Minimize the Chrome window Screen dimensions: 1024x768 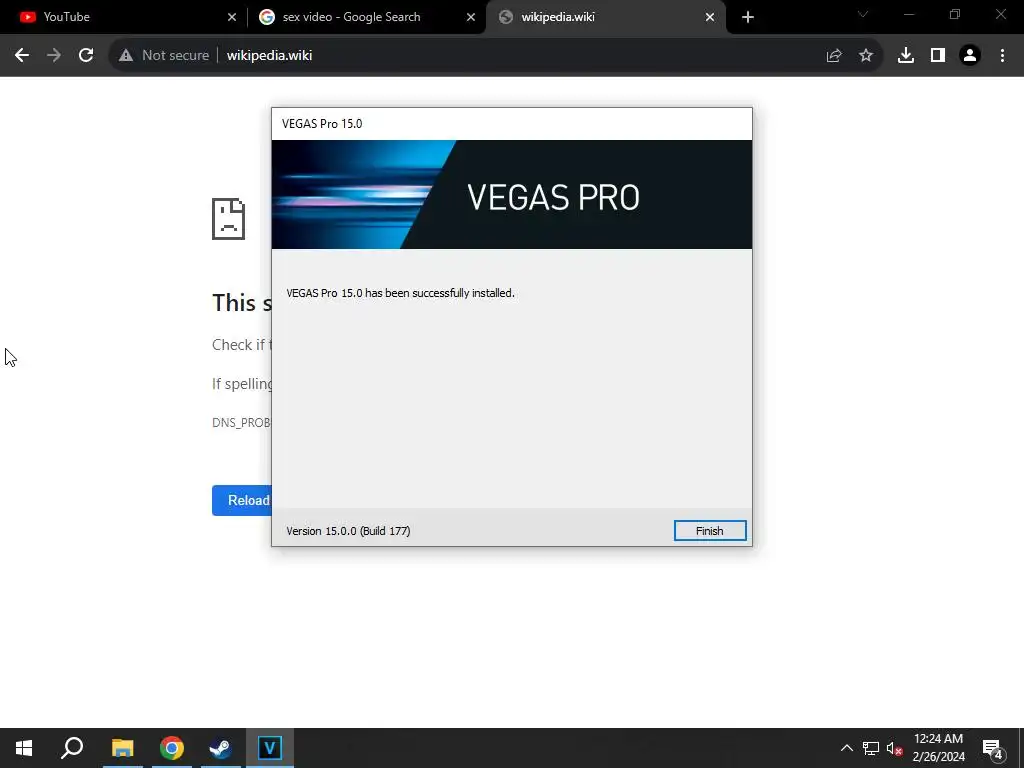click(908, 14)
